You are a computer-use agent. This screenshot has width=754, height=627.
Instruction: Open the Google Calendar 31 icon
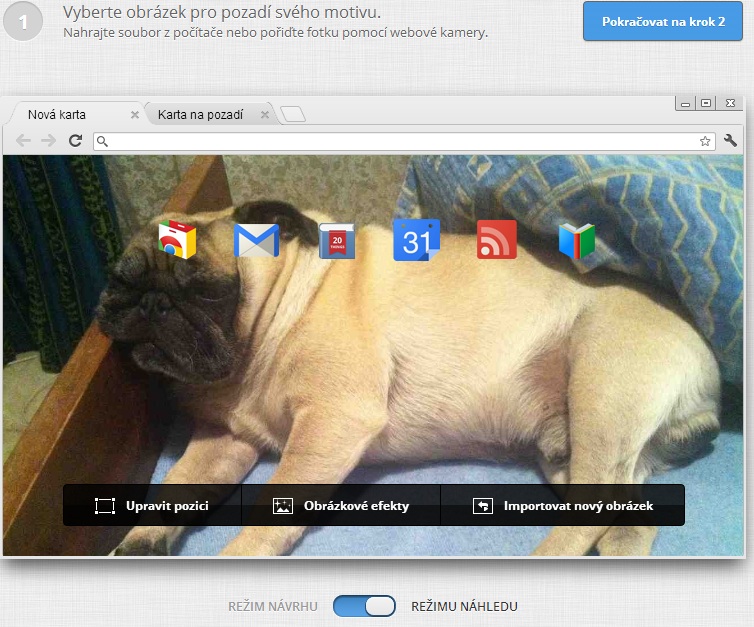(x=416, y=240)
